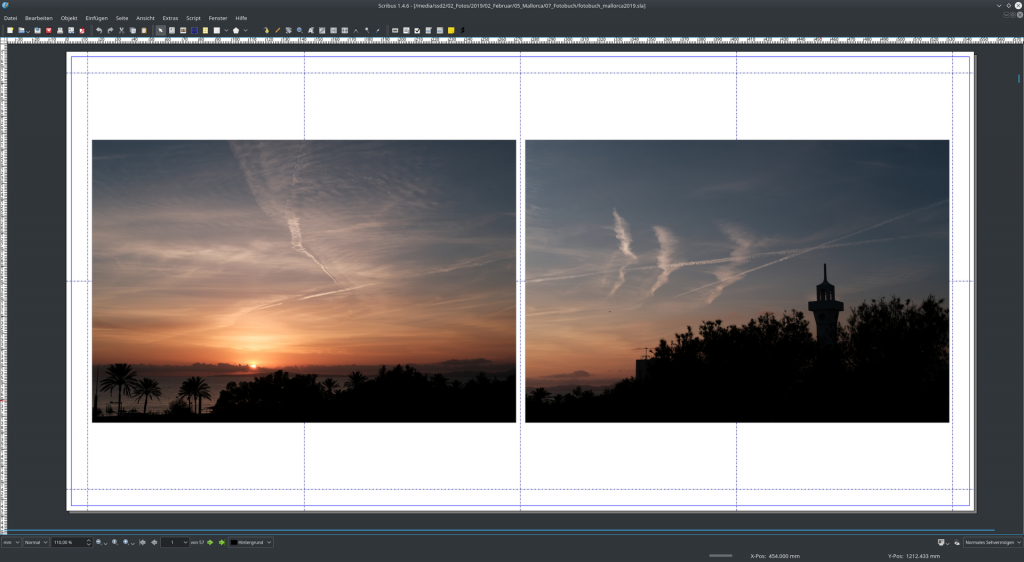1024x562 pixels.
Task: Click the Print icon in toolbar
Action: [59, 30]
